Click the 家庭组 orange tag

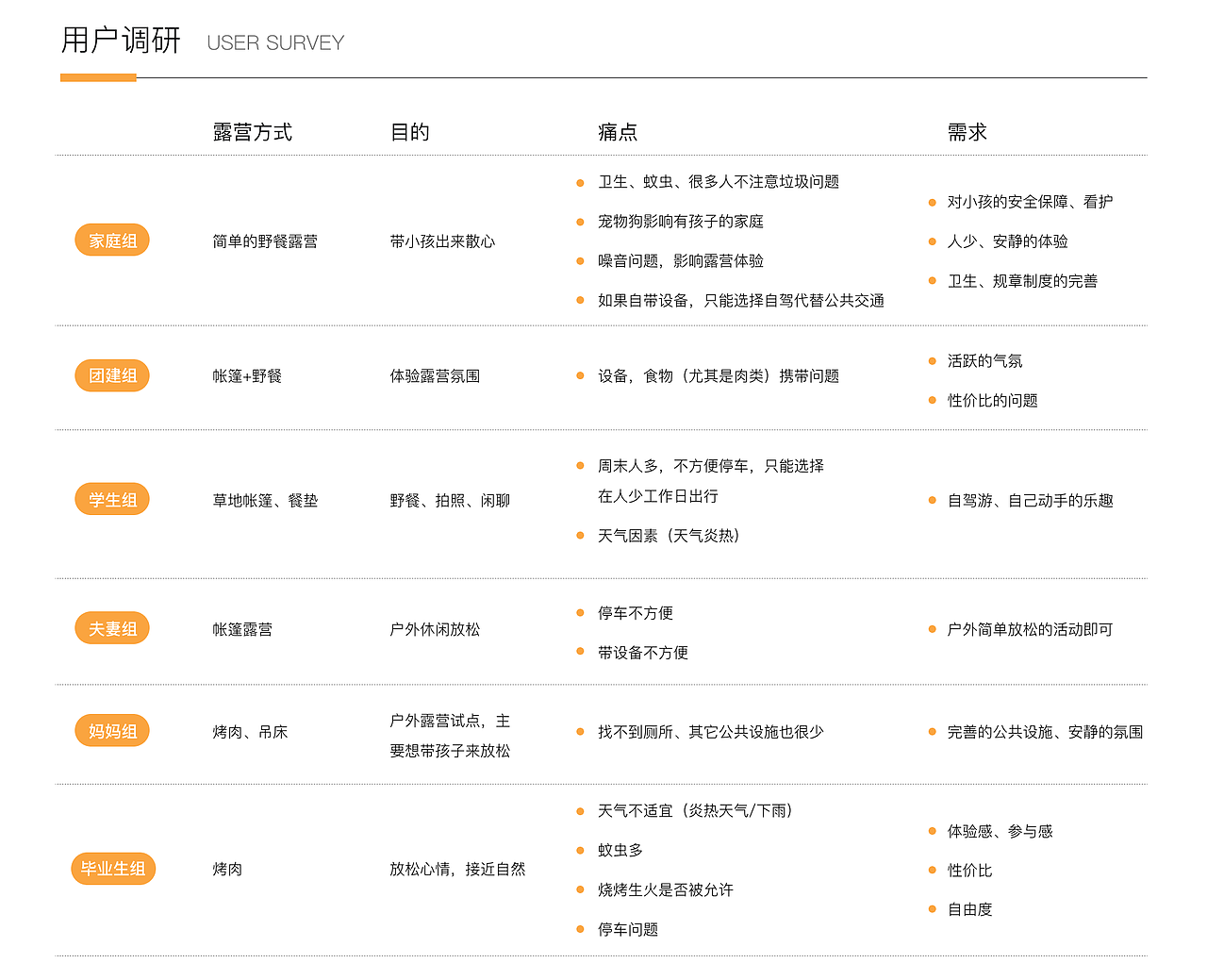click(112, 241)
